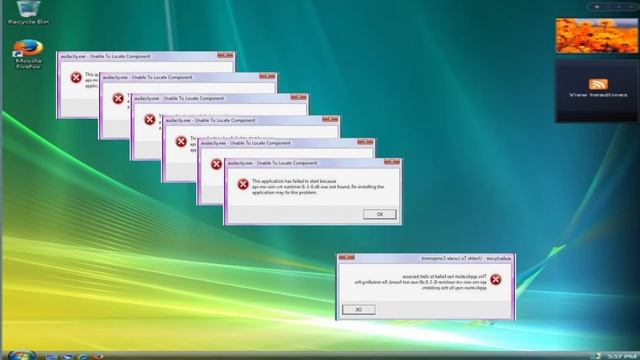The height and width of the screenshot is (360, 640).
Task: Click 'This application has failed to start' message in frontmost dialog
Action: coord(318,187)
